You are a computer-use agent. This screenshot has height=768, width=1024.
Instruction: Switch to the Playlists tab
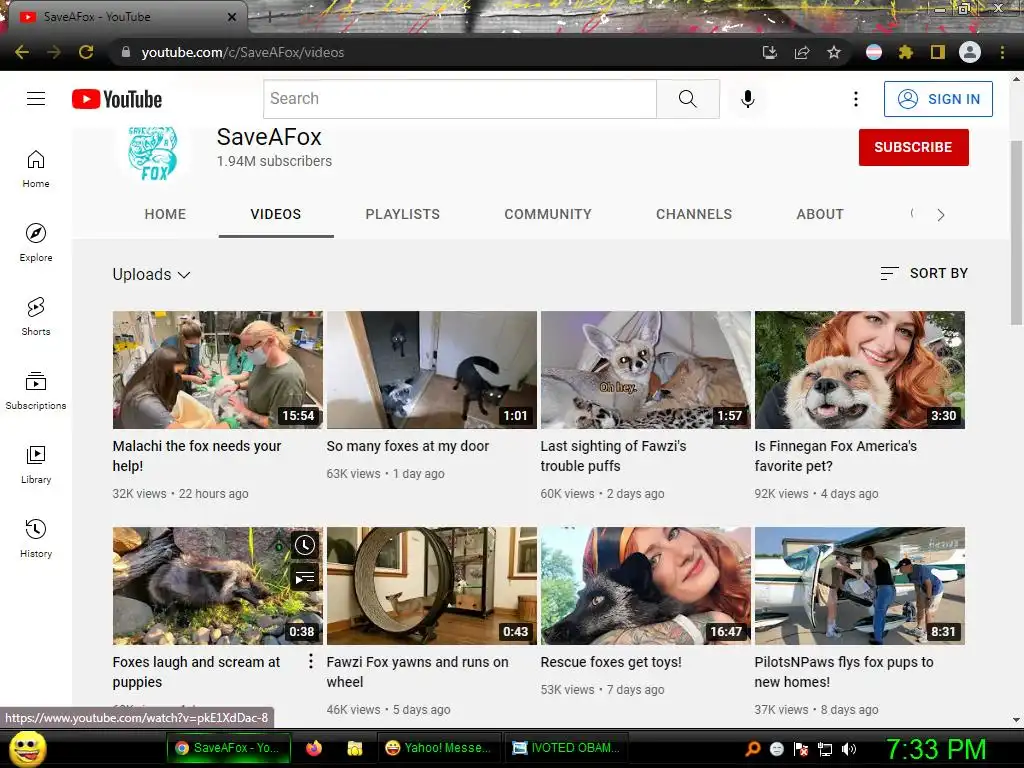[x=402, y=214]
